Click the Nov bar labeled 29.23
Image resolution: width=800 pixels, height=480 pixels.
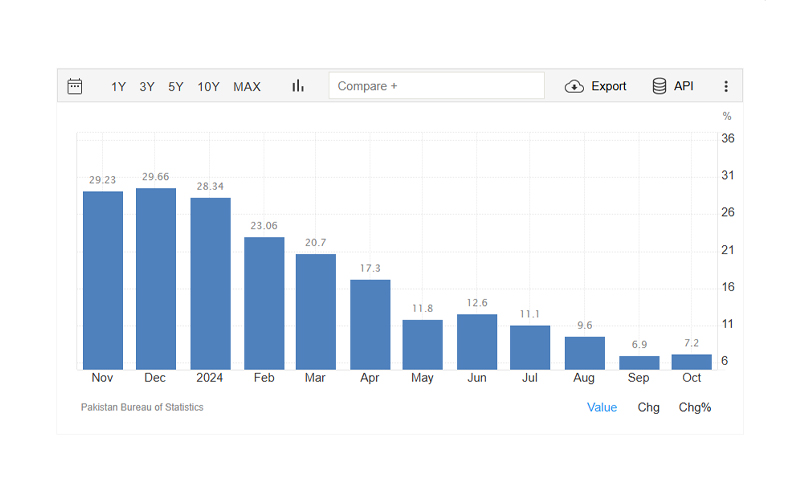103,281
